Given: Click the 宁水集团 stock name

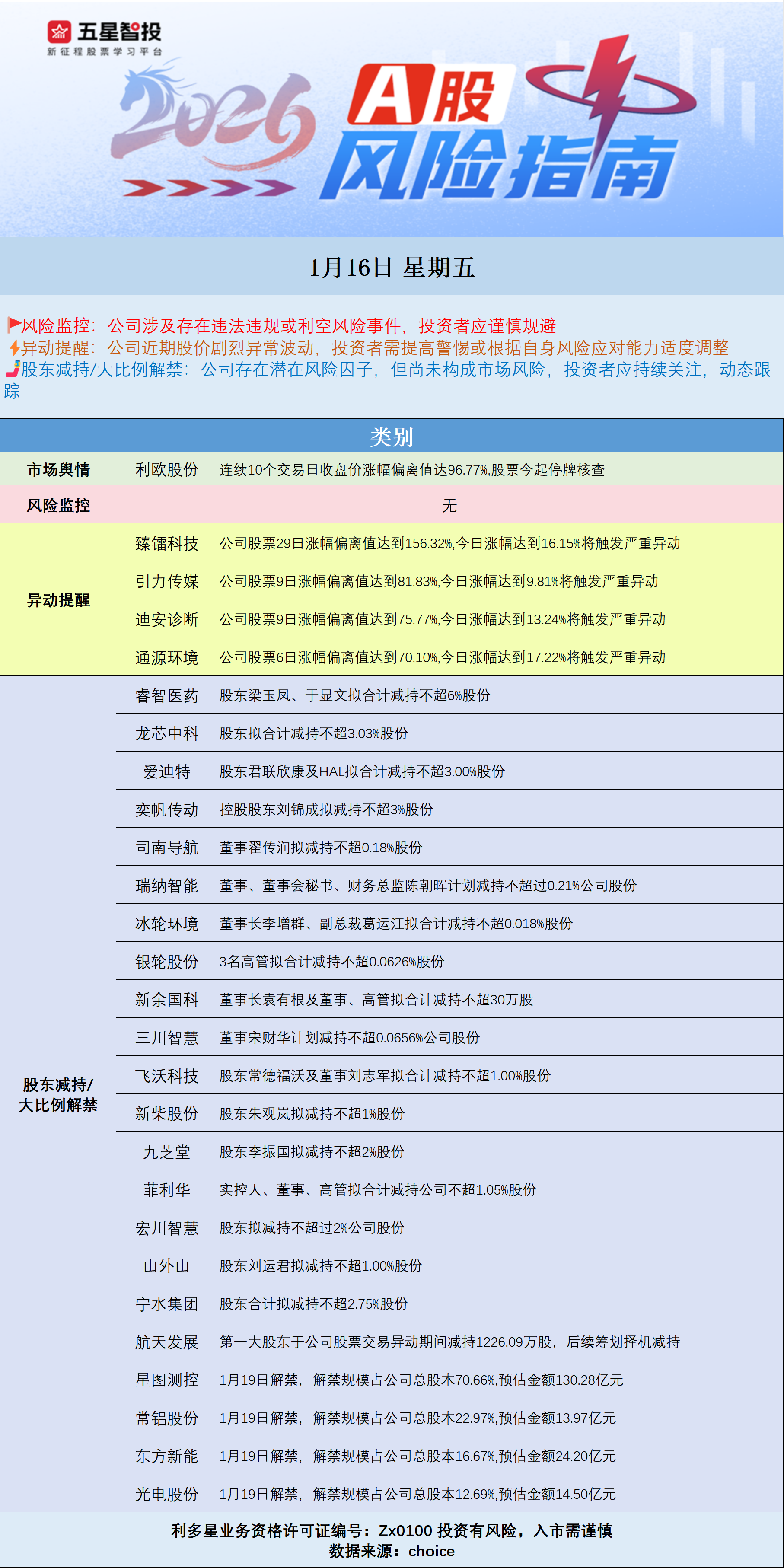Looking at the screenshot, I should pyautogui.click(x=167, y=1304).
